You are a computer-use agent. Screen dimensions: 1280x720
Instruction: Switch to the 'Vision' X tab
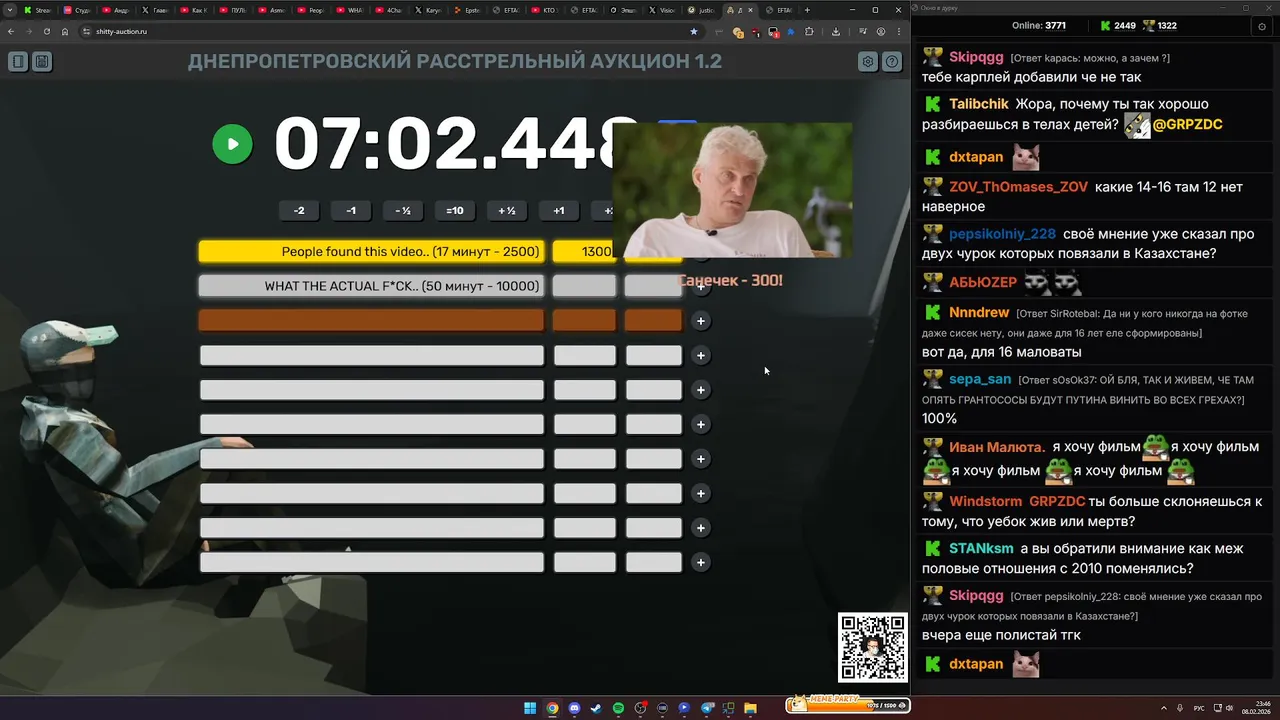(x=663, y=10)
